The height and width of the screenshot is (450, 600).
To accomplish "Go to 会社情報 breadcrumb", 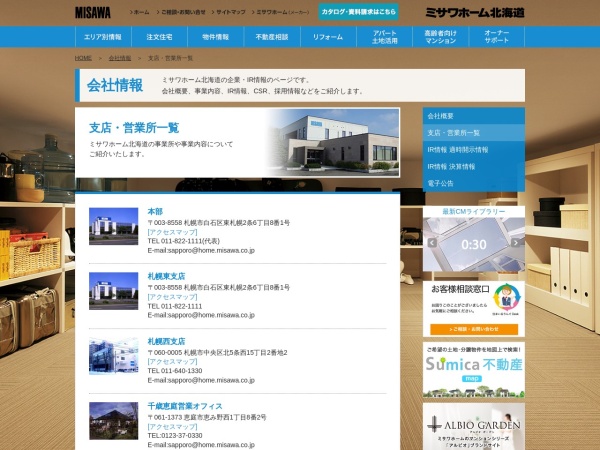I will point(120,58).
